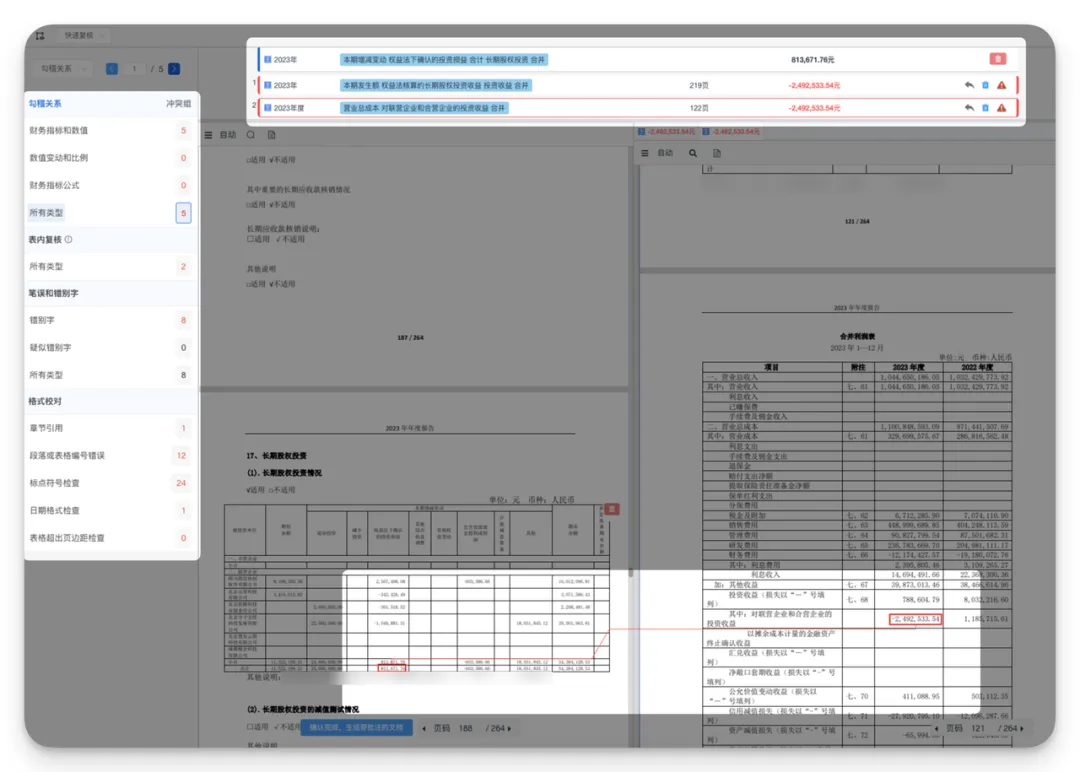This screenshot has height=772, width=1080.
Task: Go to the next page in the right viewer pager
Action: pos(1021,728)
